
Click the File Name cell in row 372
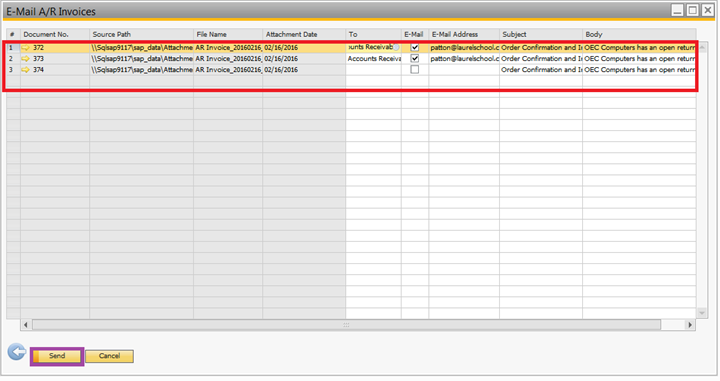pos(228,48)
